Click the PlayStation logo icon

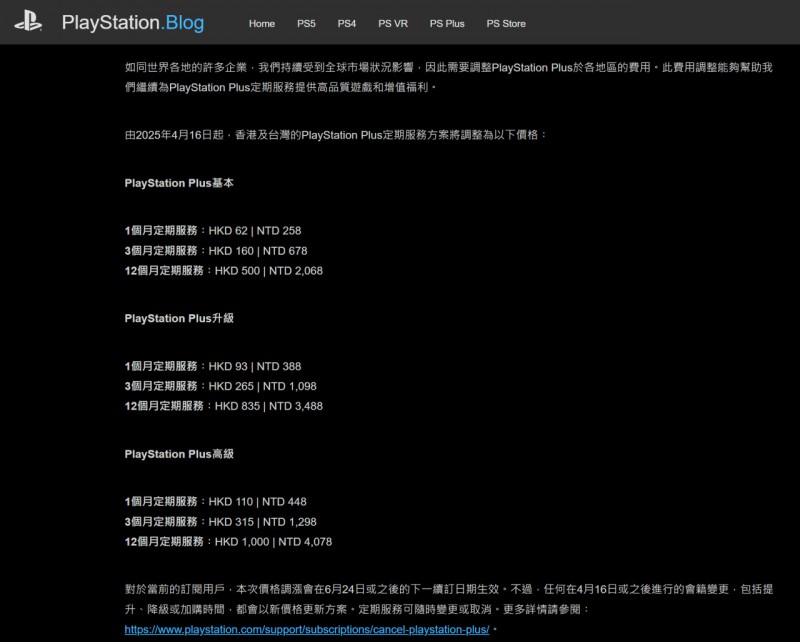pyautogui.click(x=28, y=22)
